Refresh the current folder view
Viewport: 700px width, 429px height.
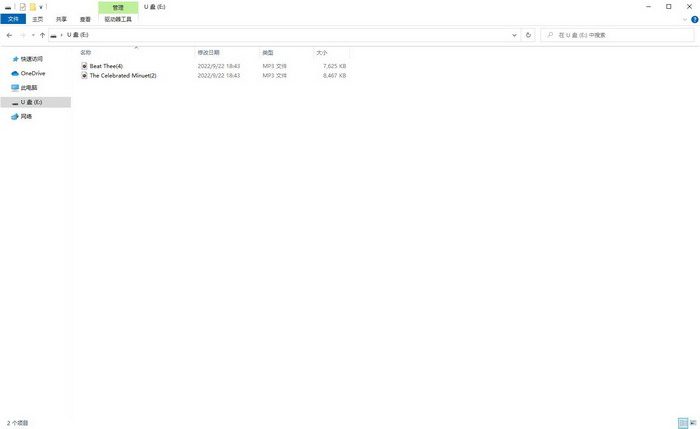tap(528, 35)
